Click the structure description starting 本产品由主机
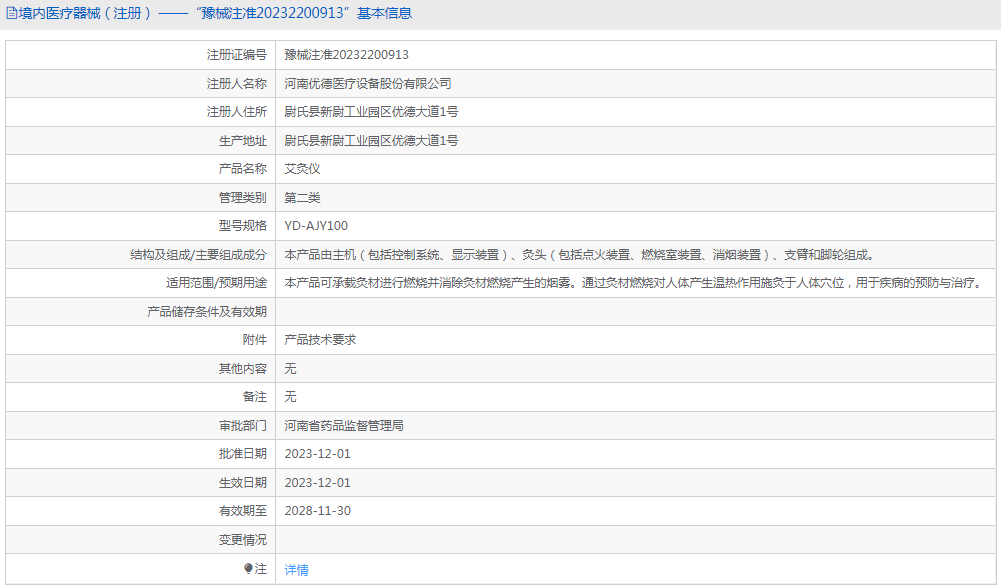This screenshot has width=1001, height=587. (x=580, y=255)
